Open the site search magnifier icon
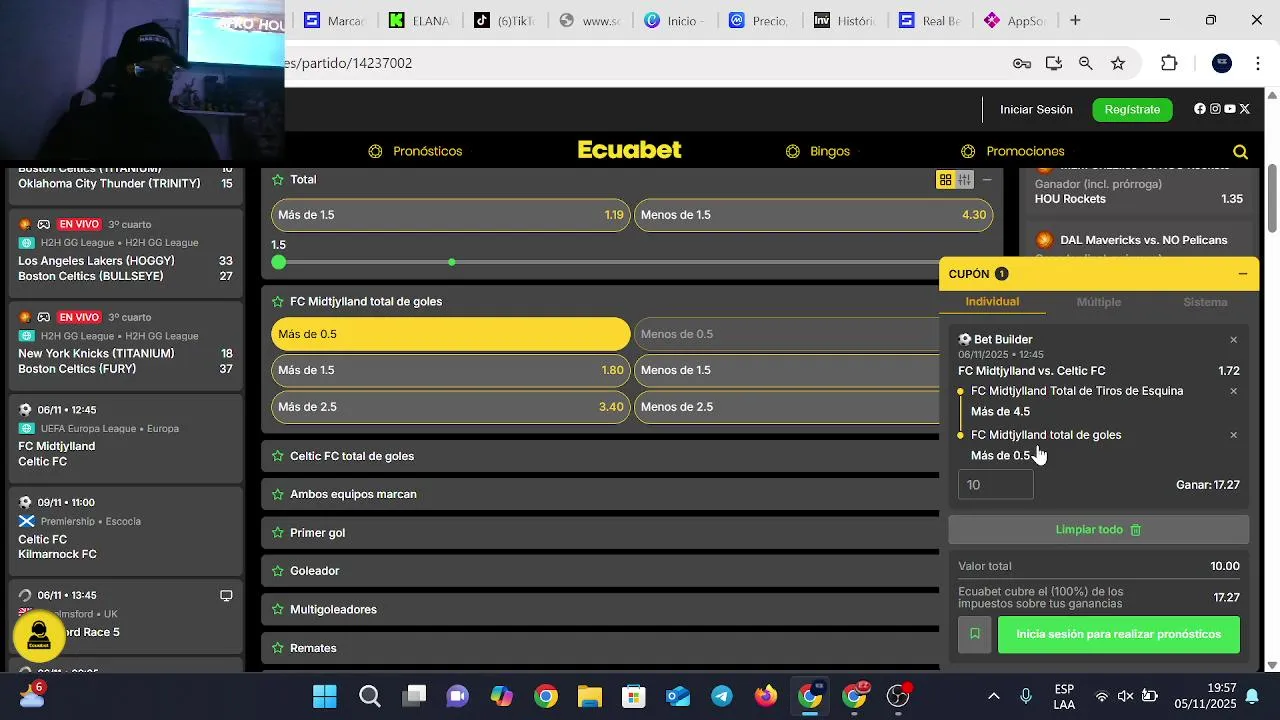1280x720 pixels. (x=1240, y=152)
